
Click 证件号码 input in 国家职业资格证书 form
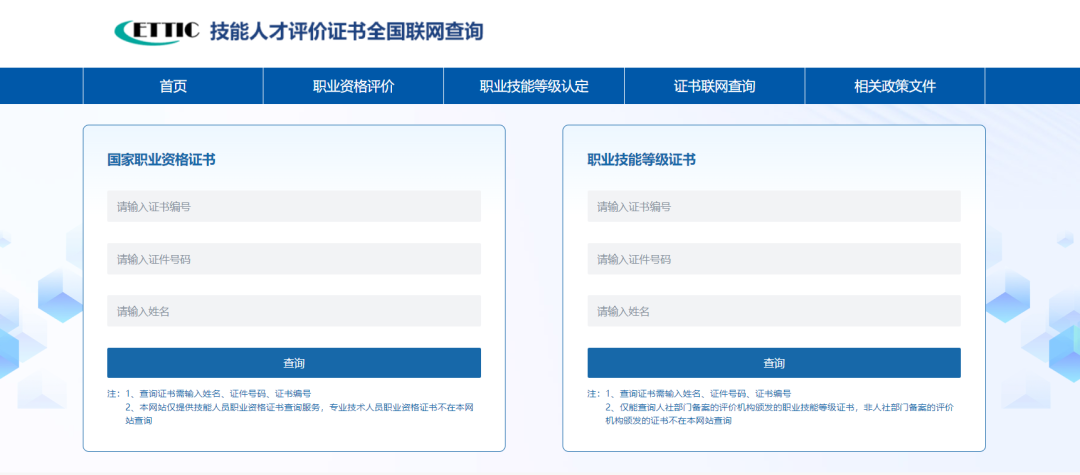294,259
